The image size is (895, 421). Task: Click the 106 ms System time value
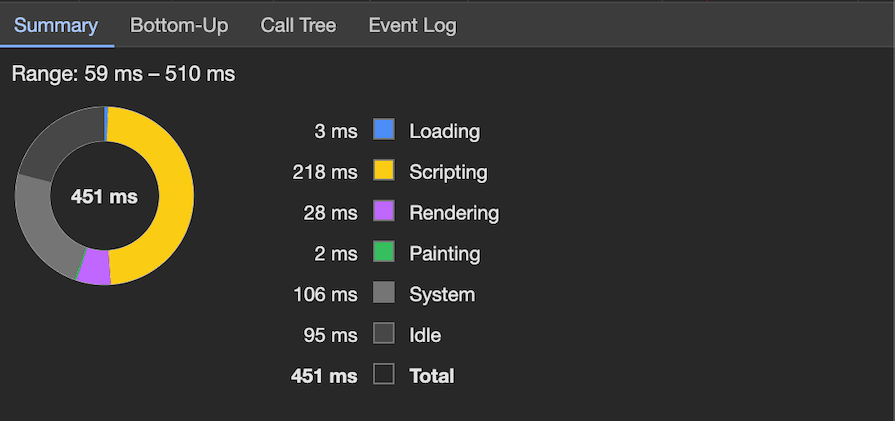pyautogui.click(x=324, y=294)
